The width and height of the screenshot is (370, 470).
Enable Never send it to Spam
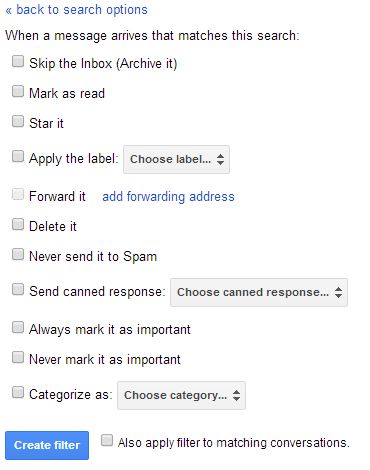18,254
